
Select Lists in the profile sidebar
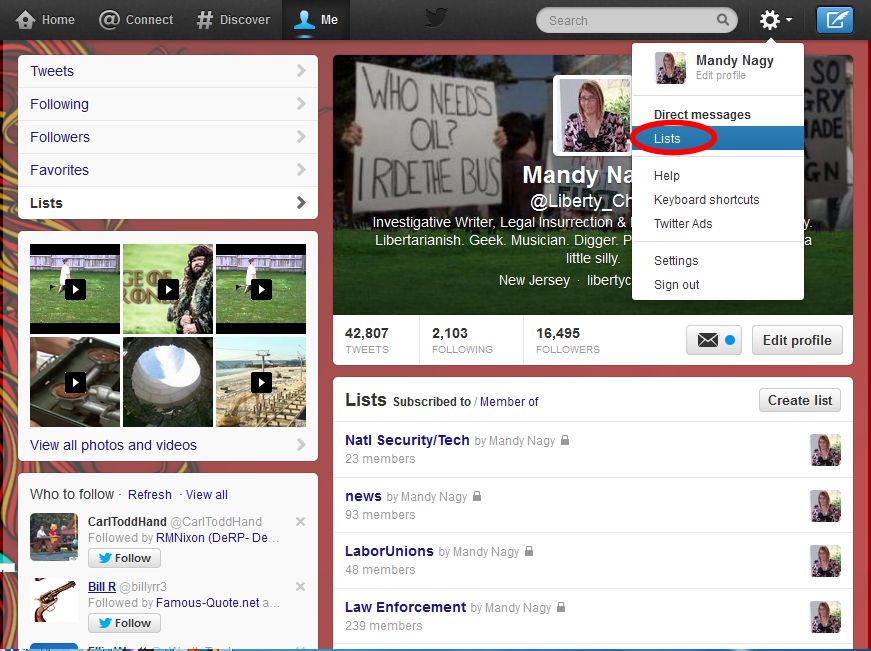coord(168,203)
